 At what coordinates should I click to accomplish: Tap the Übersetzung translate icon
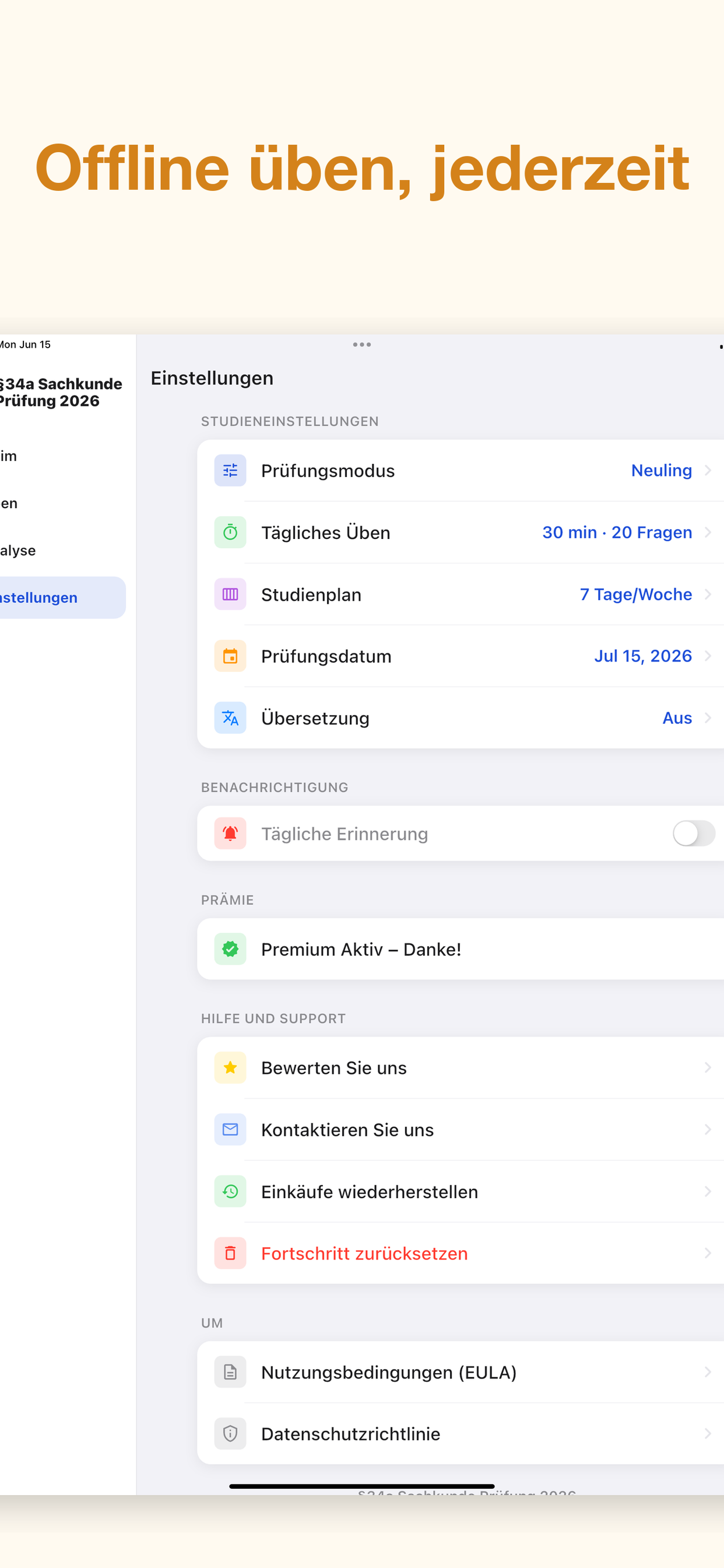[230, 718]
